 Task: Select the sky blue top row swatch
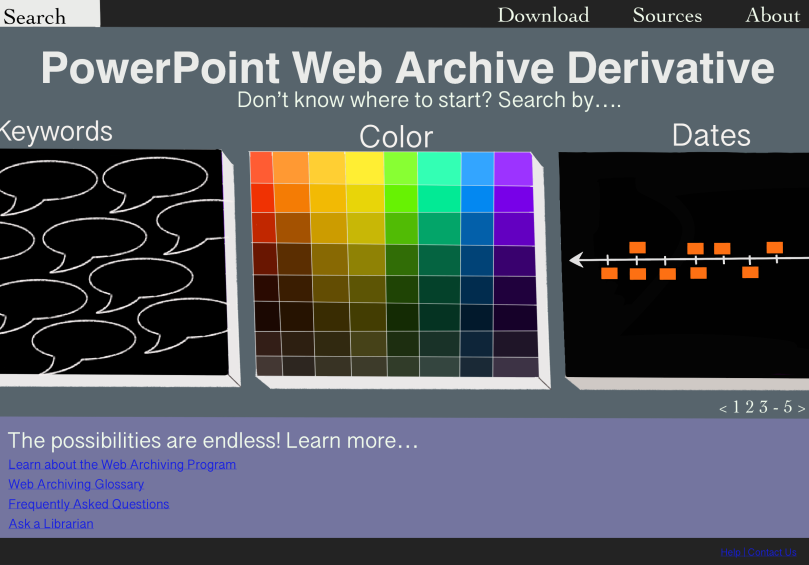pos(478,168)
